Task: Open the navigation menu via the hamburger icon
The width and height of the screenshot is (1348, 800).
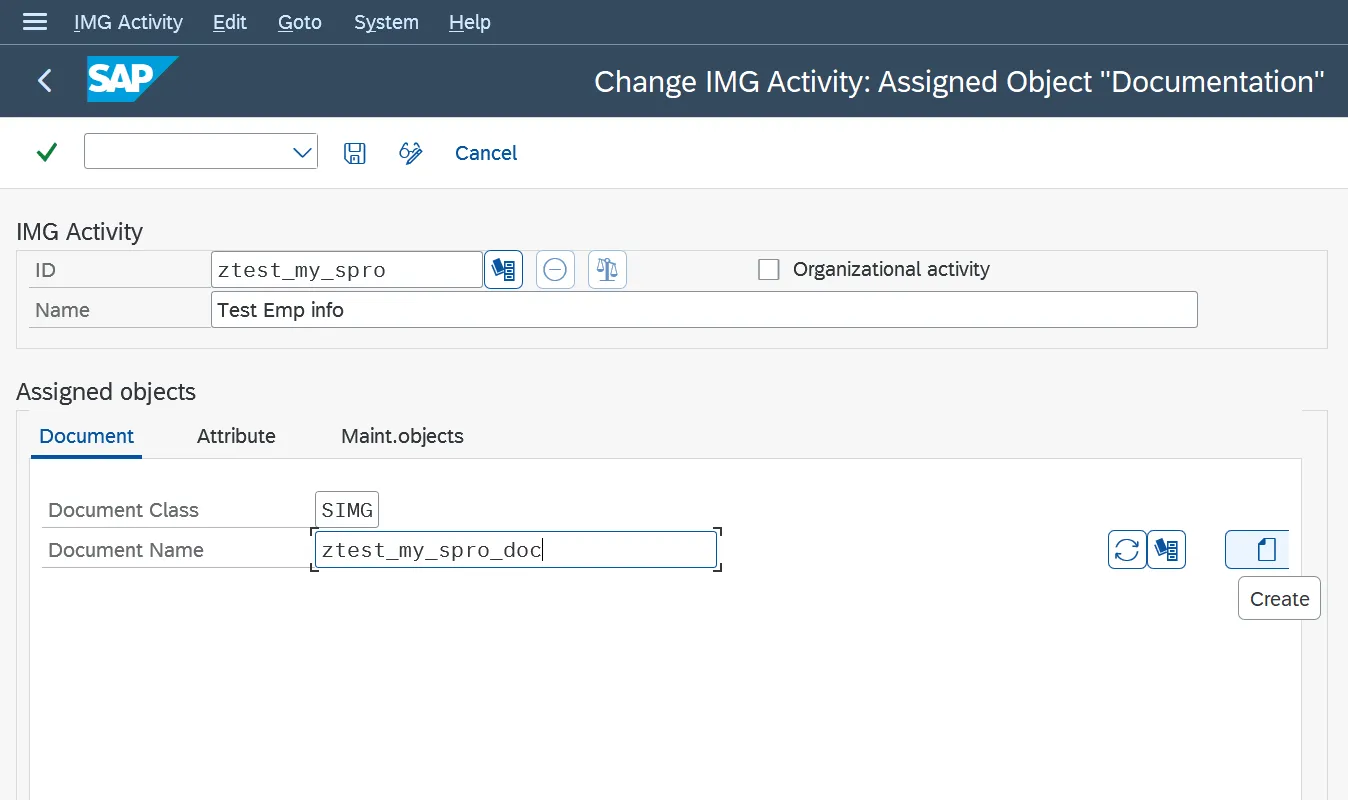Action: click(x=34, y=22)
